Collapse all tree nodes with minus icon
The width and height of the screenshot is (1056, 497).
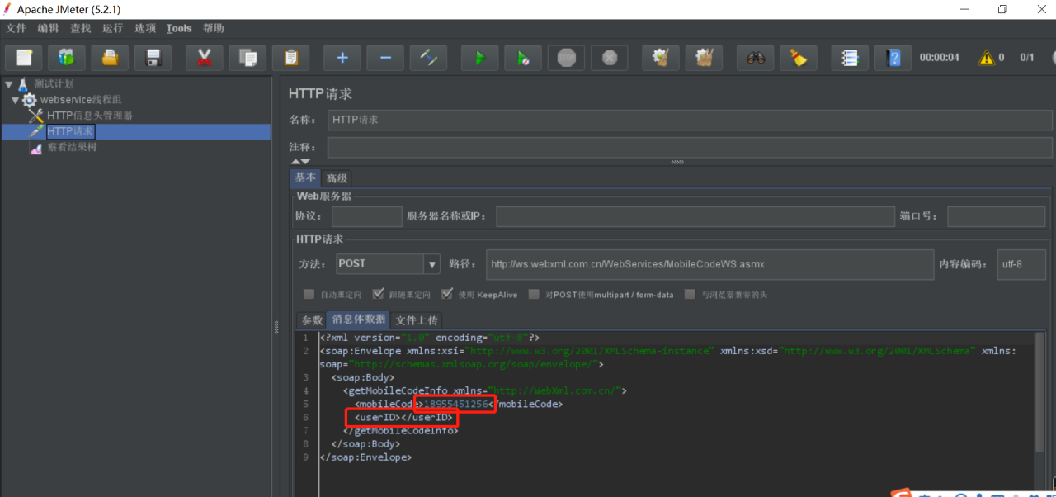point(386,58)
